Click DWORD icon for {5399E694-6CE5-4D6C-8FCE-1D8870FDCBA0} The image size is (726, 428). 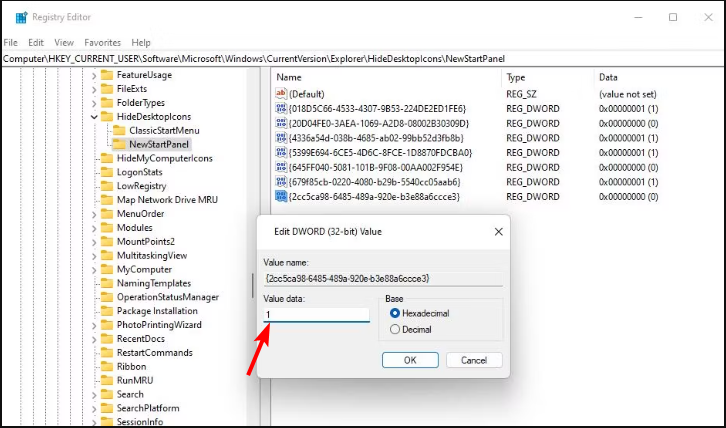click(x=281, y=152)
